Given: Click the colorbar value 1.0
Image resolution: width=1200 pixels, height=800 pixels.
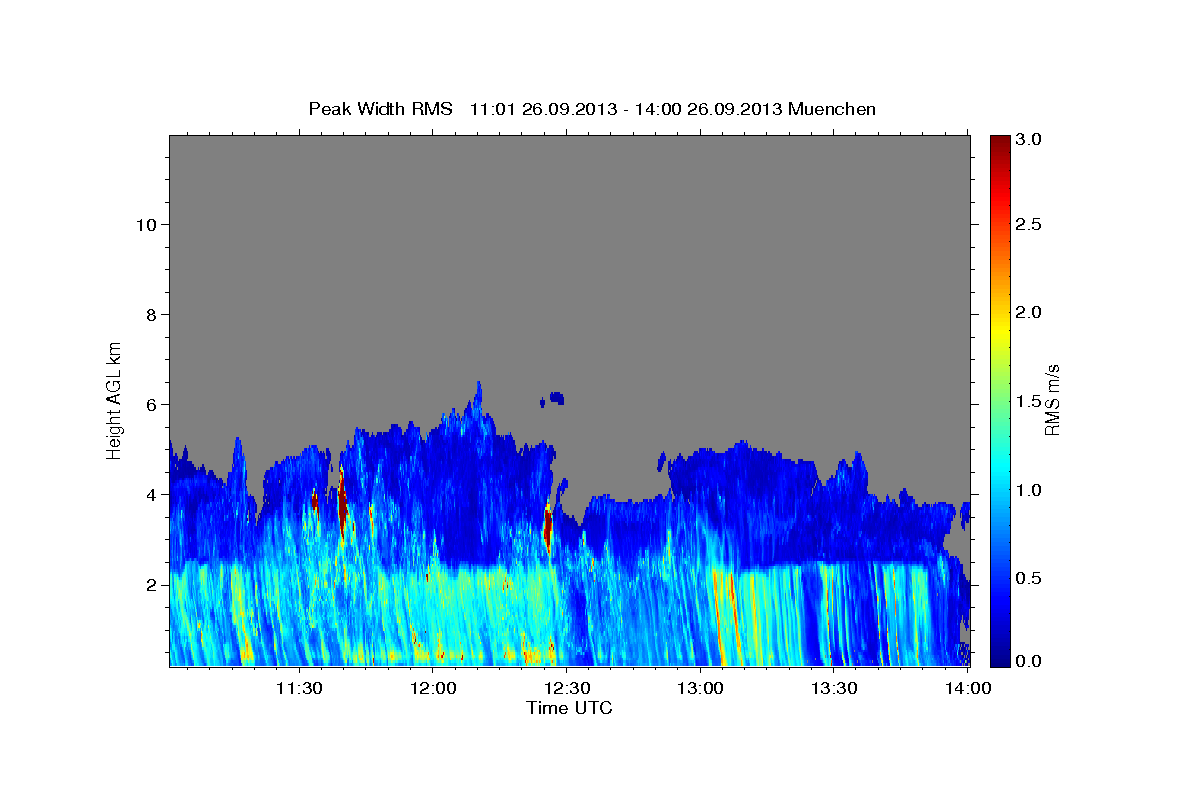Looking at the screenshot, I should point(1031,490).
